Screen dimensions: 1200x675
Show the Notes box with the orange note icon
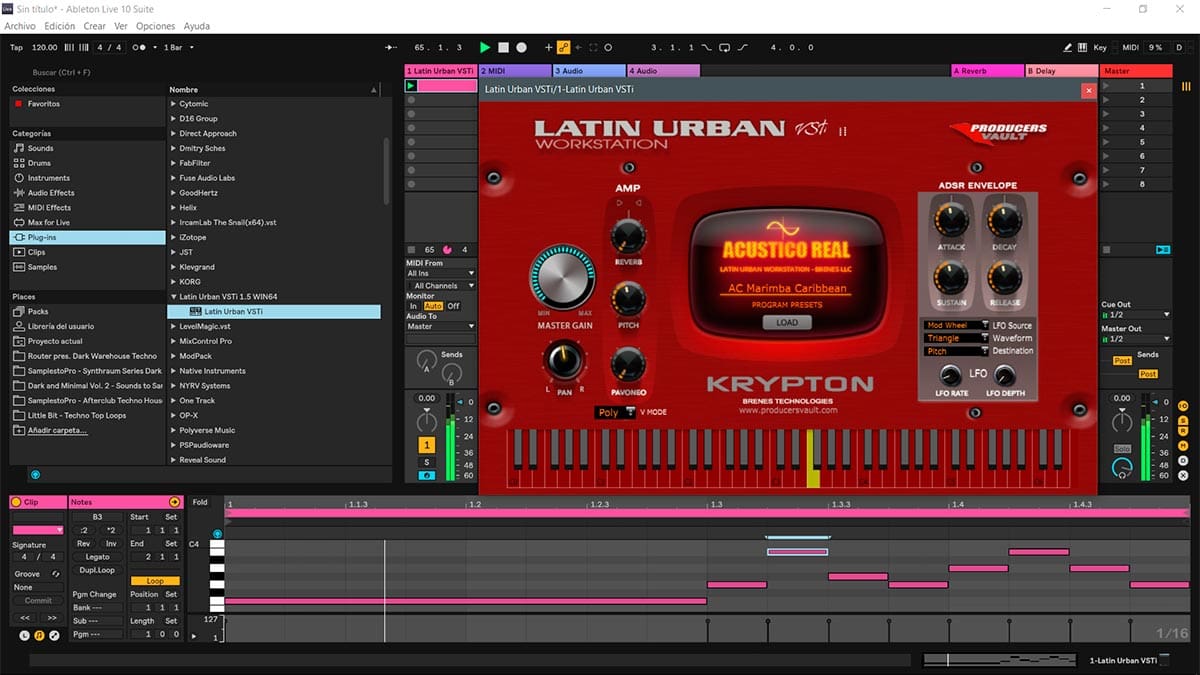click(x=39, y=635)
